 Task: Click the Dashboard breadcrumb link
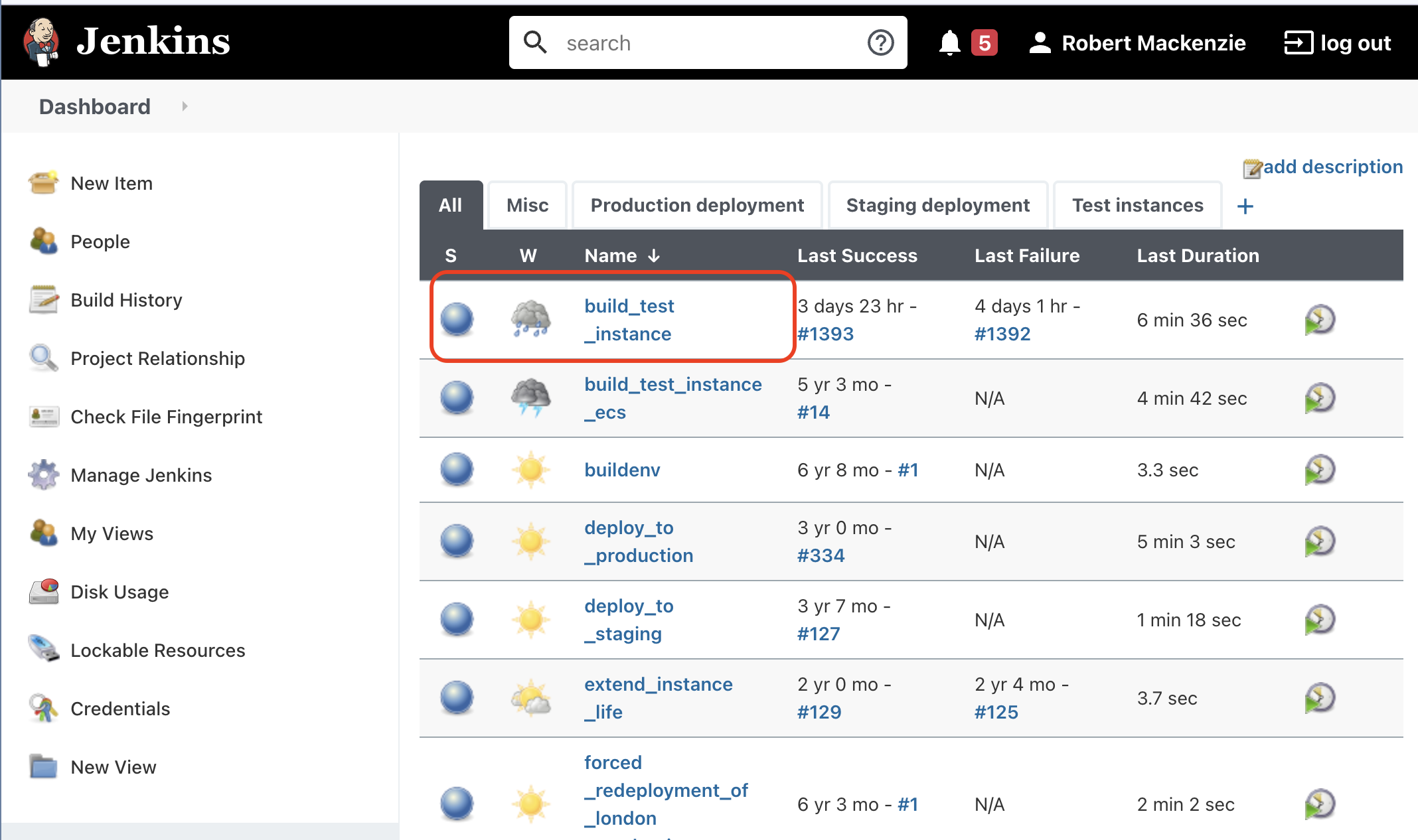[x=95, y=106]
